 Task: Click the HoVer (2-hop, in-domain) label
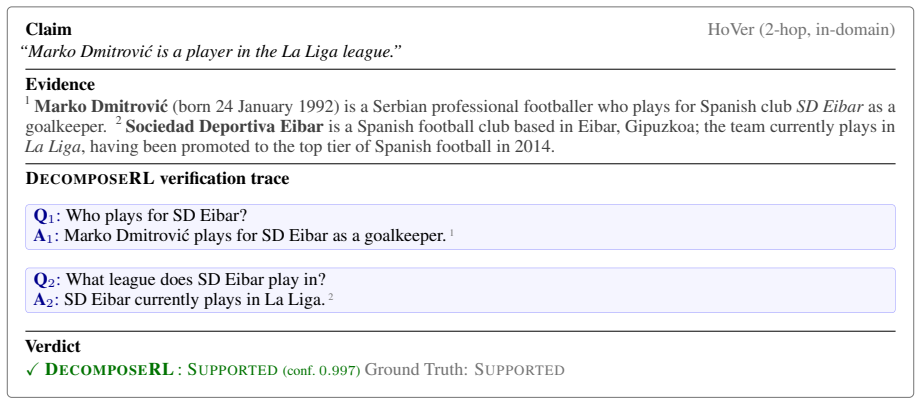click(x=801, y=29)
